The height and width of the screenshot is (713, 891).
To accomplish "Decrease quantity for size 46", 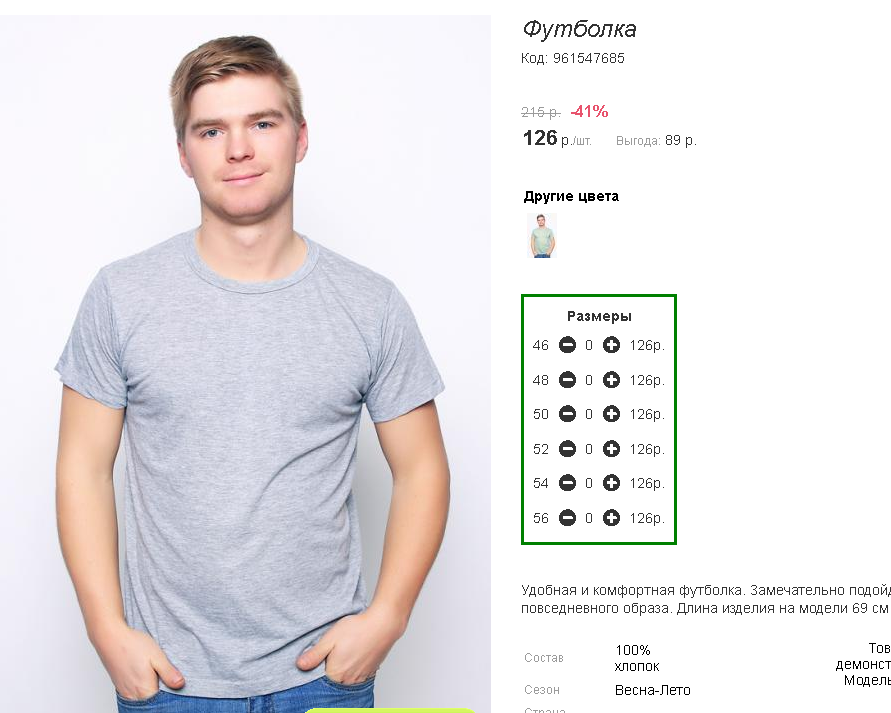I will 567,345.
